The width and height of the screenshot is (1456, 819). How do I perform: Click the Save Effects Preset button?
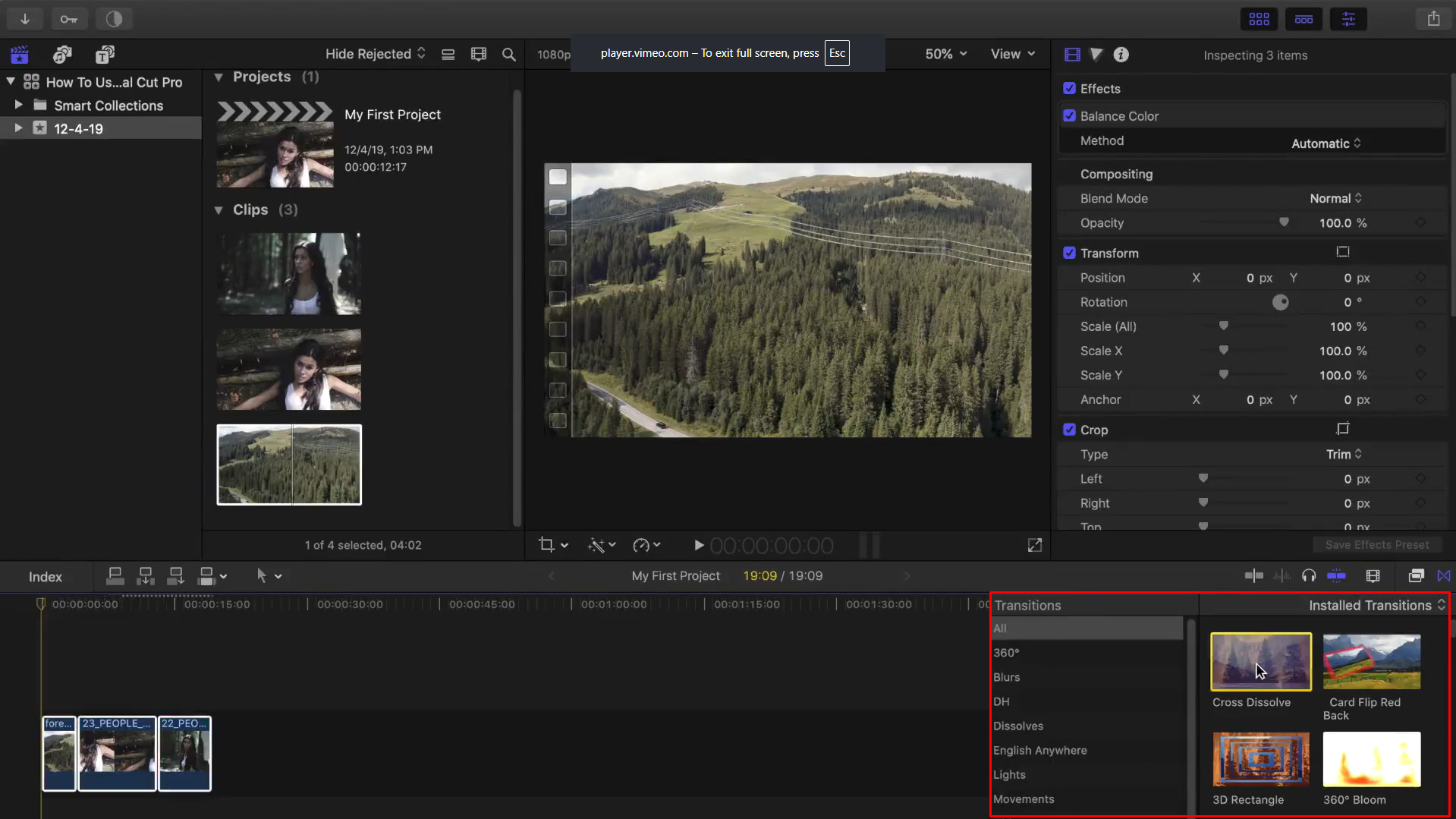coord(1376,544)
